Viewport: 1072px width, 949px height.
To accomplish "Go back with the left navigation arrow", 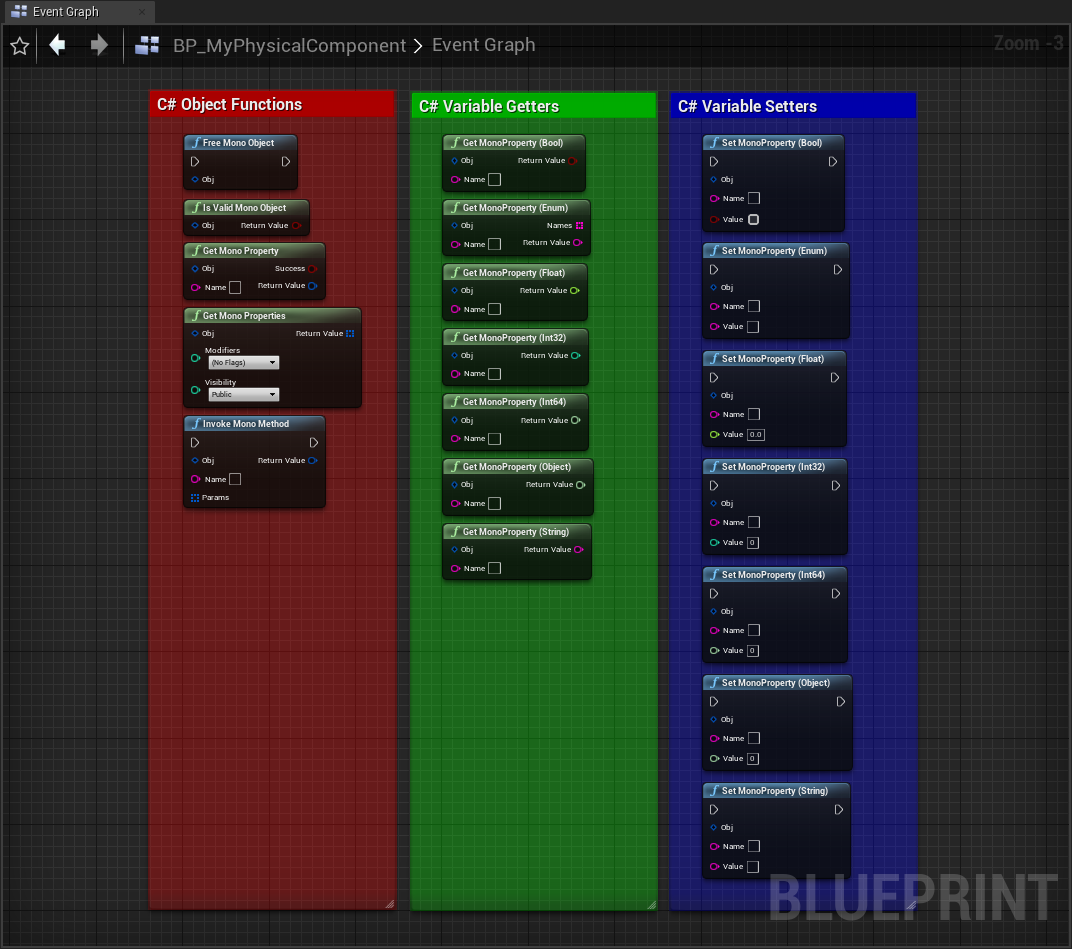I will (x=57, y=45).
